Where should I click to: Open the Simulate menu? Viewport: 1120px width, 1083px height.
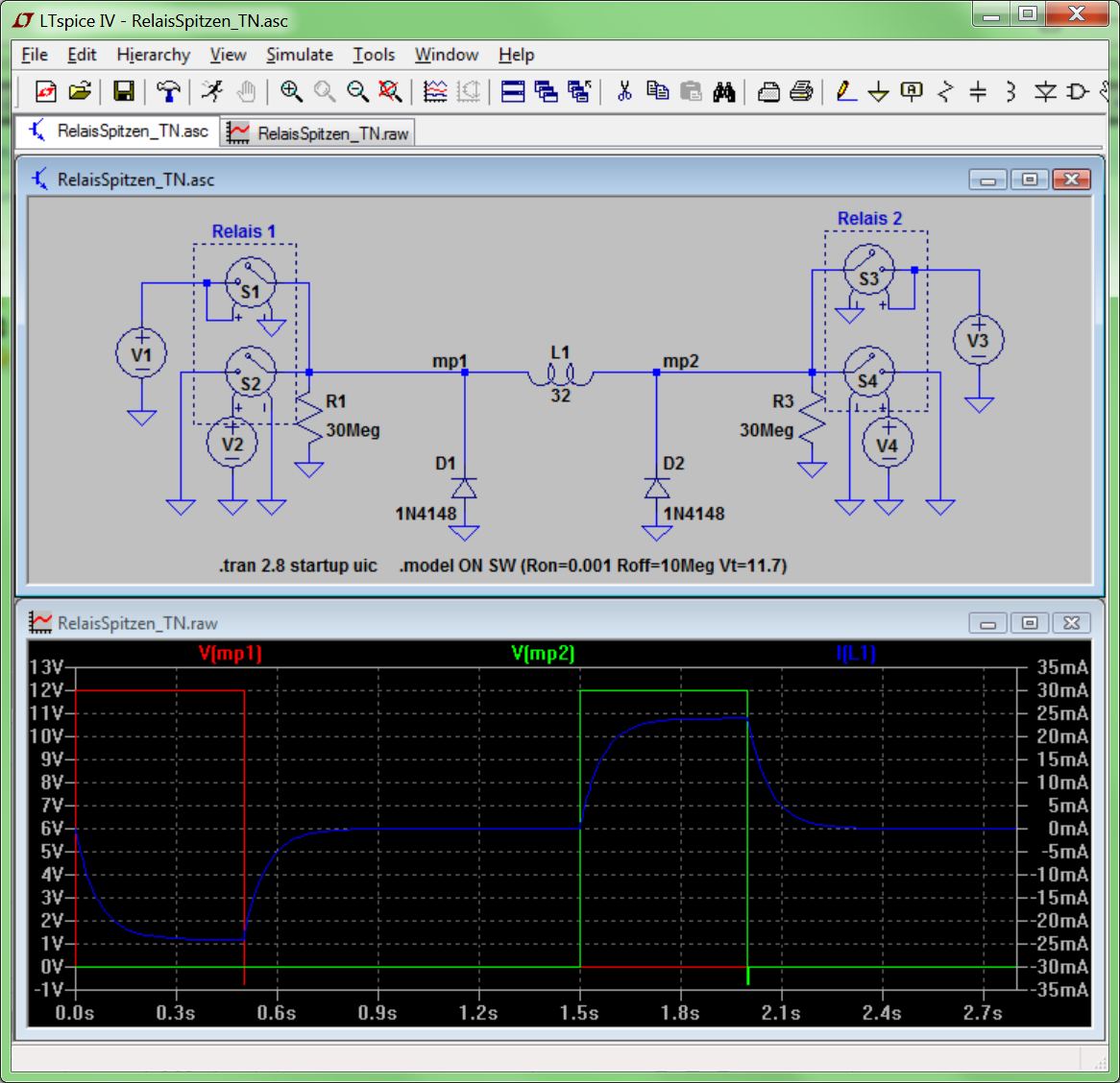[x=300, y=55]
